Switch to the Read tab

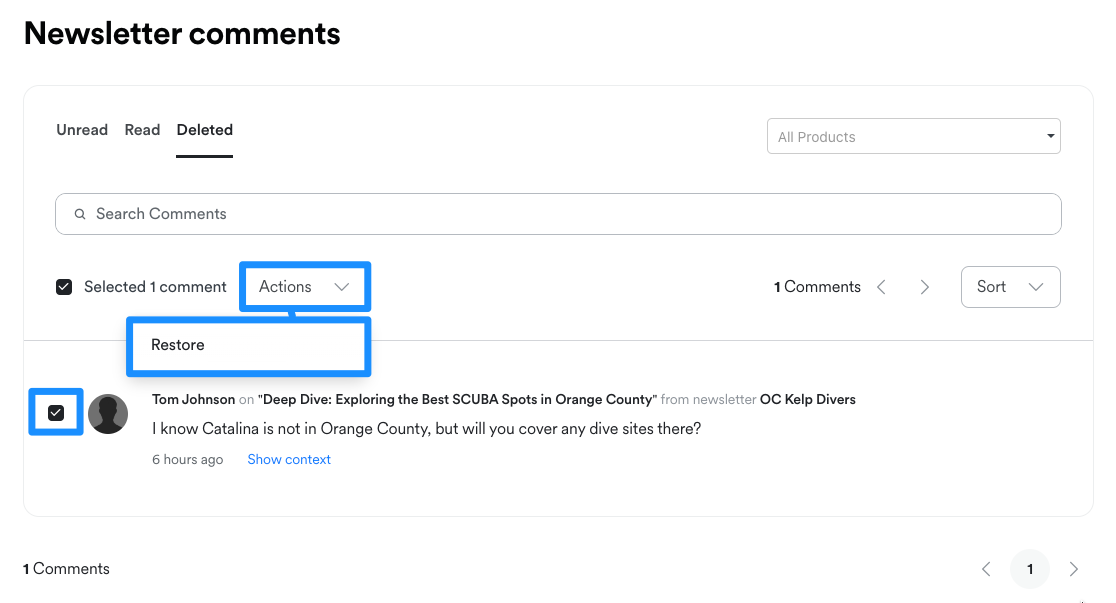tap(142, 130)
